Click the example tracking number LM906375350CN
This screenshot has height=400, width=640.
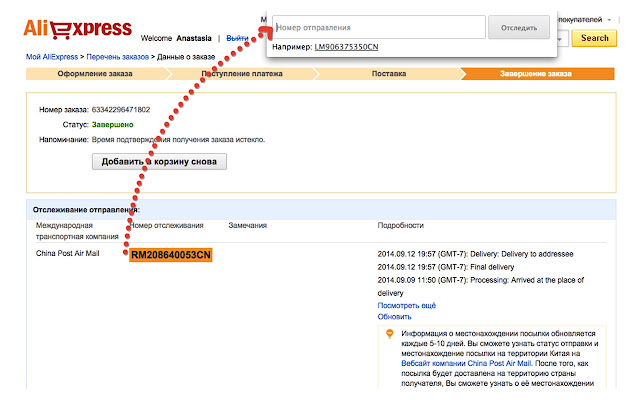click(346, 47)
